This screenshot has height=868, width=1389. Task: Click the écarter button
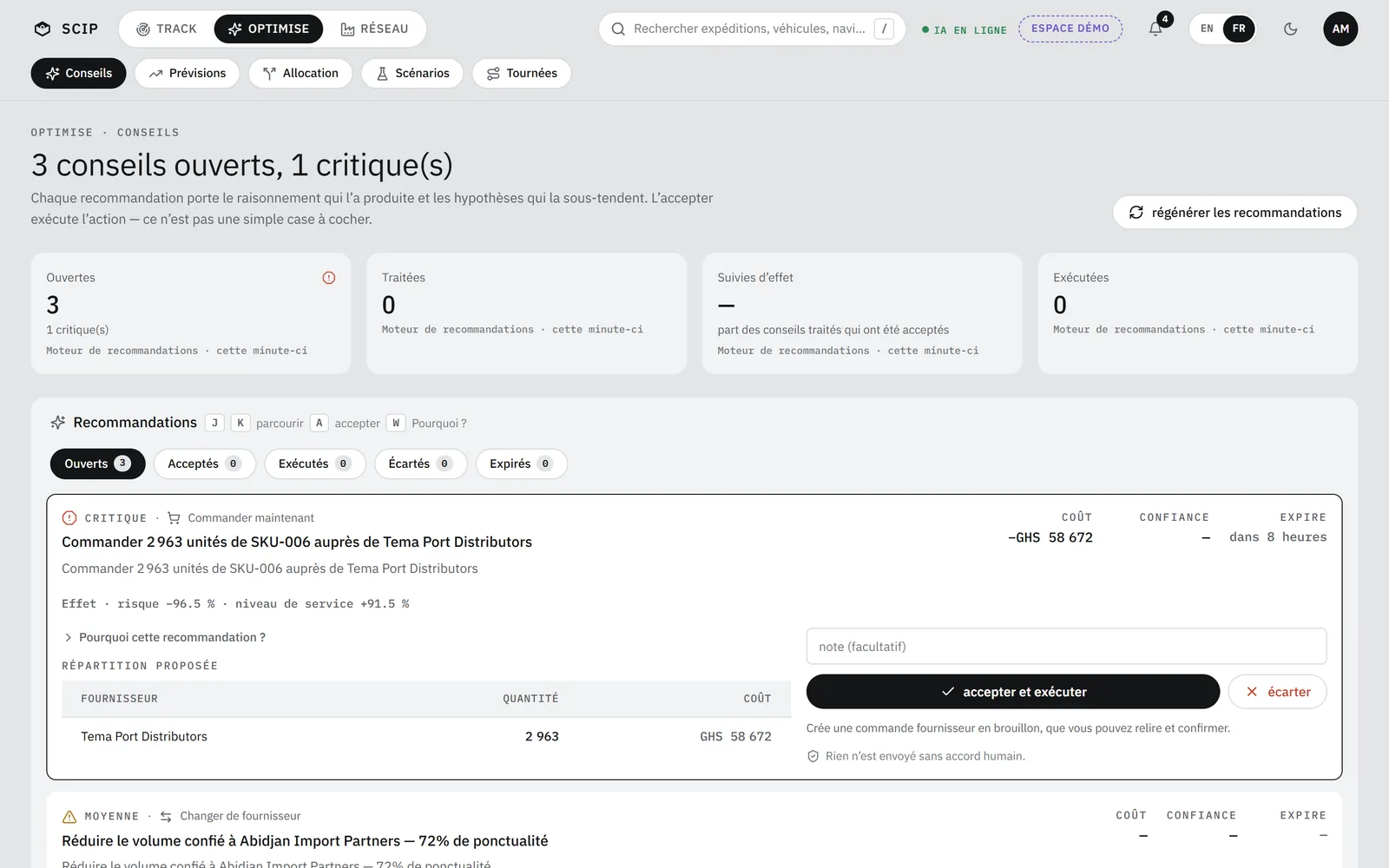point(1278,692)
